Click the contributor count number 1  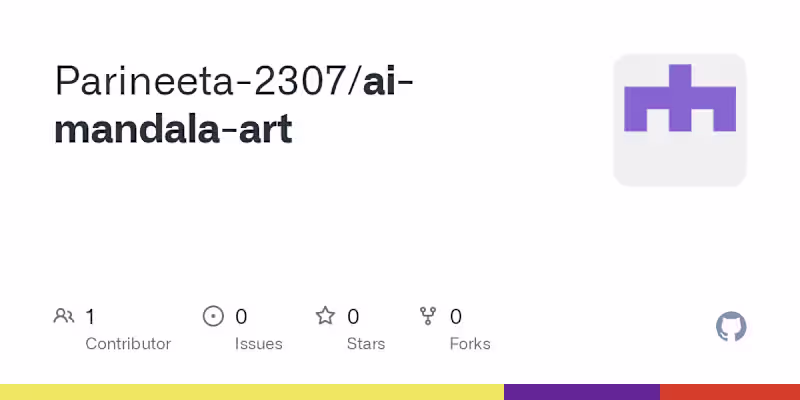point(90,317)
